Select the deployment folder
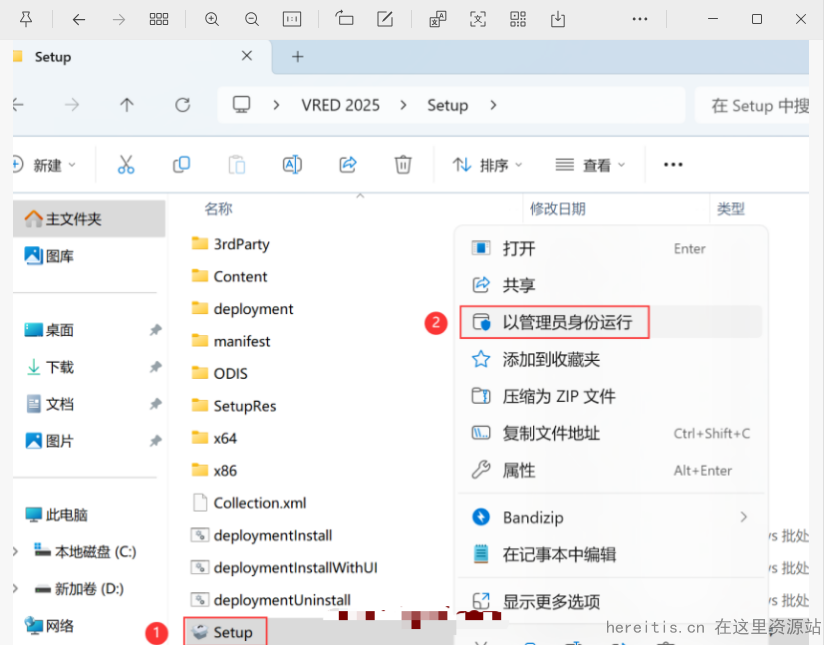The image size is (824, 645). click(x=242, y=309)
